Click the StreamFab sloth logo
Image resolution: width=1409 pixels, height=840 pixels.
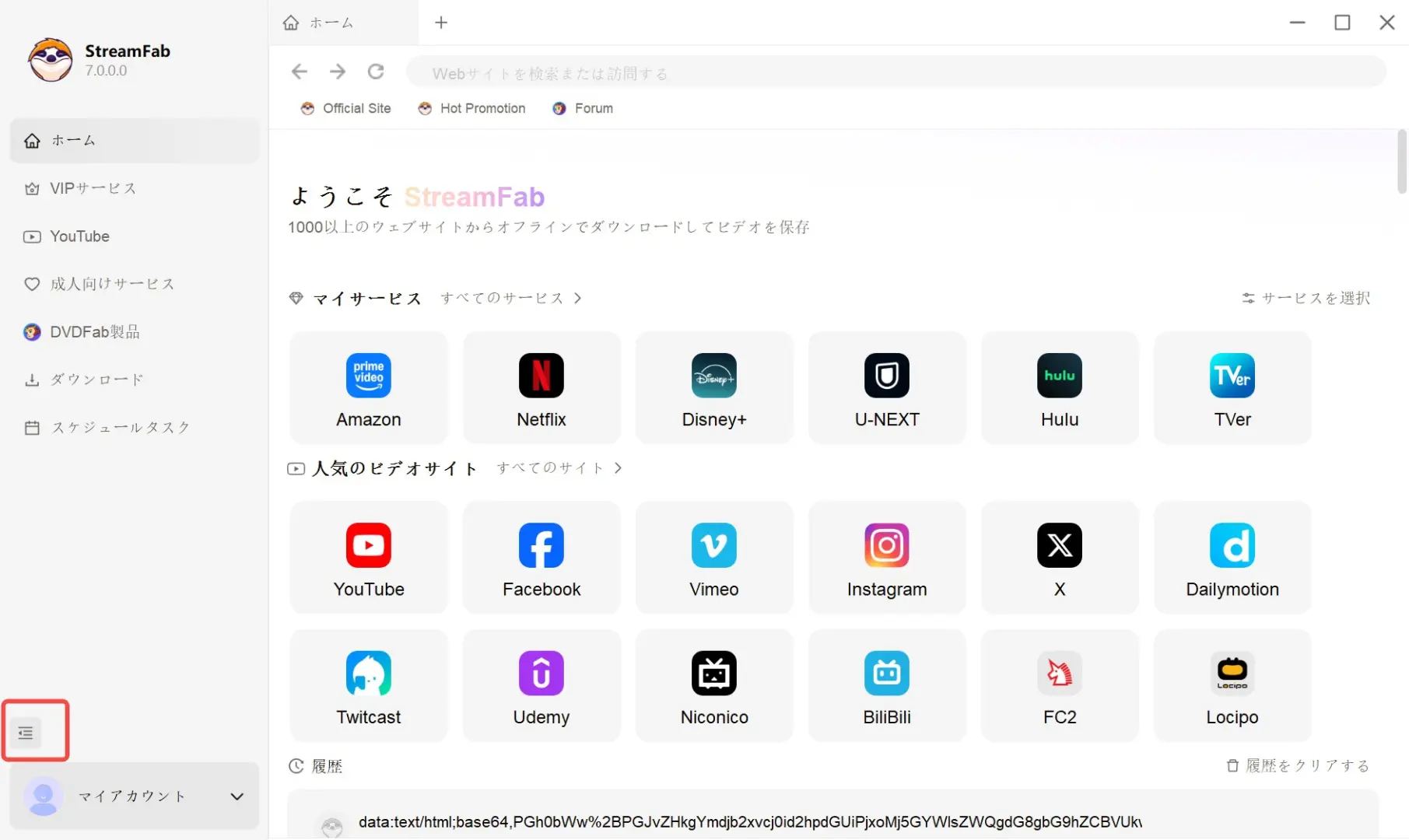tap(51, 60)
